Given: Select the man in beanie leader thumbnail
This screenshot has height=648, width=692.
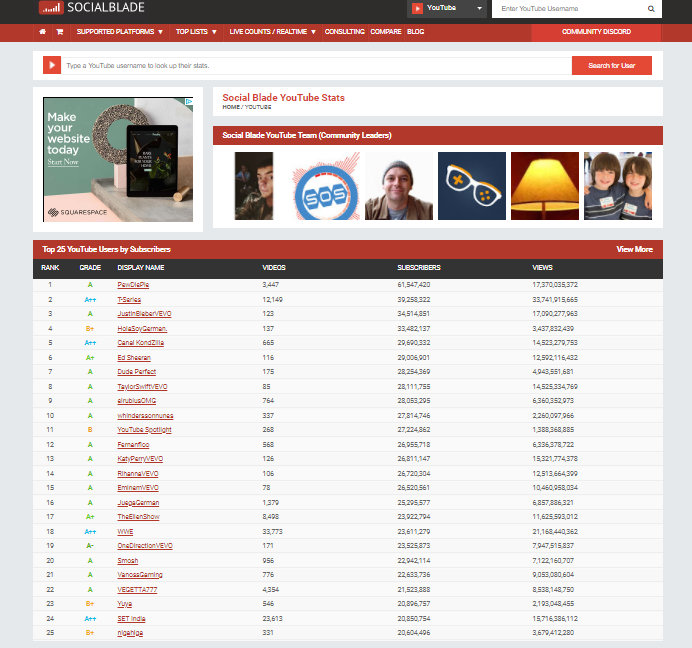Looking at the screenshot, I should [399, 186].
